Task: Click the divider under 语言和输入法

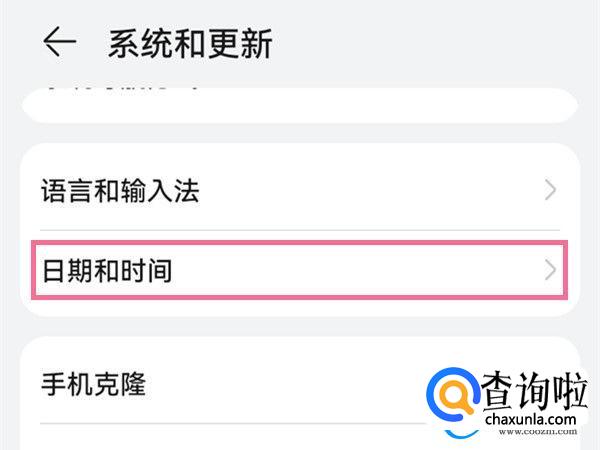Action: click(300, 230)
